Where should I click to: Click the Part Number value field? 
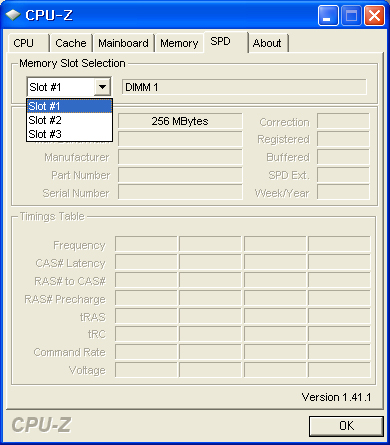point(180,175)
